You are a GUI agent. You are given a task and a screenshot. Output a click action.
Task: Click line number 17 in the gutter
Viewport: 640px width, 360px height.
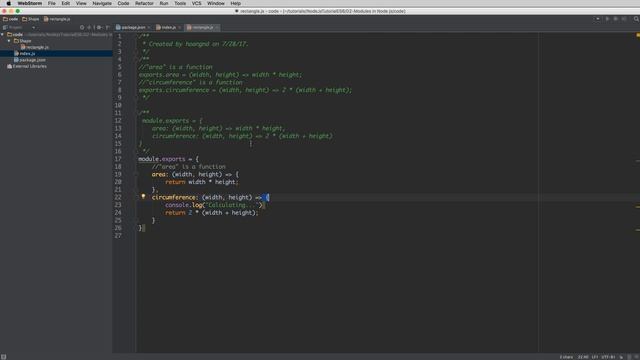point(118,159)
